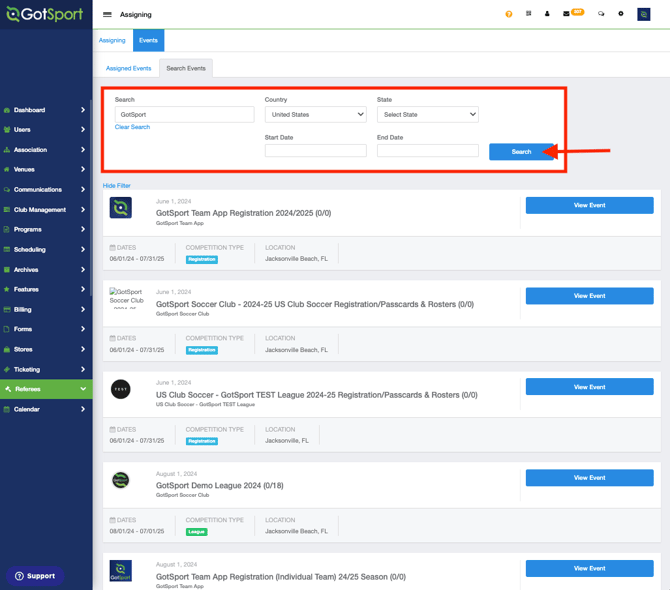Expand the Venues menu chevron
The height and width of the screenshot is (590, 670).
point(83,169)
